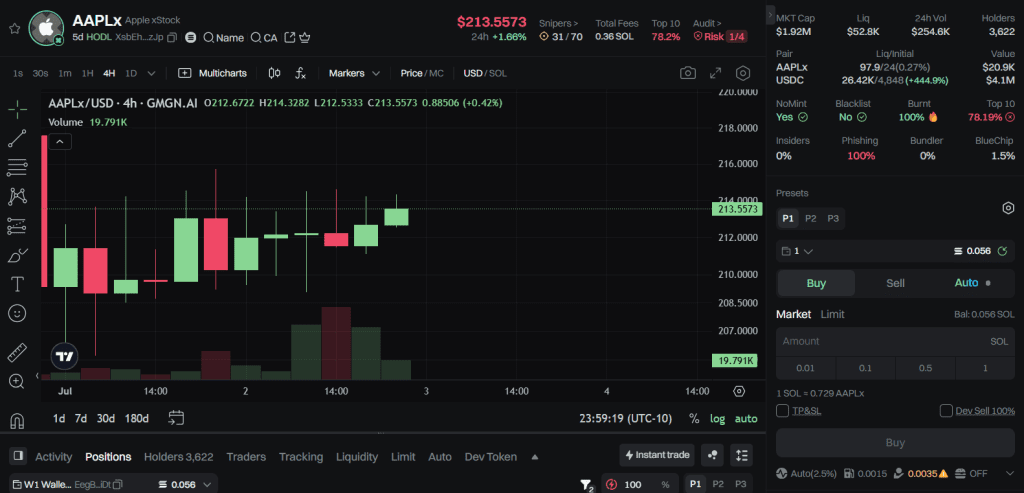Switch to Holders 3,622 tab
The image size is (1024, 493).
[178, 456]
